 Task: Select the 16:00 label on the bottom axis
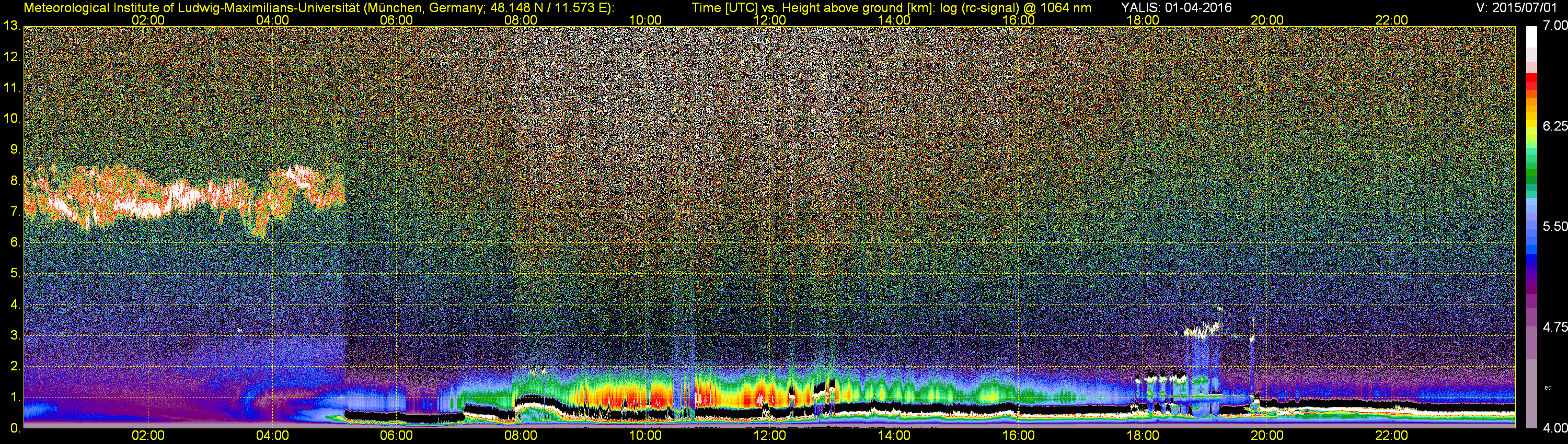(x=1018, y=436)
